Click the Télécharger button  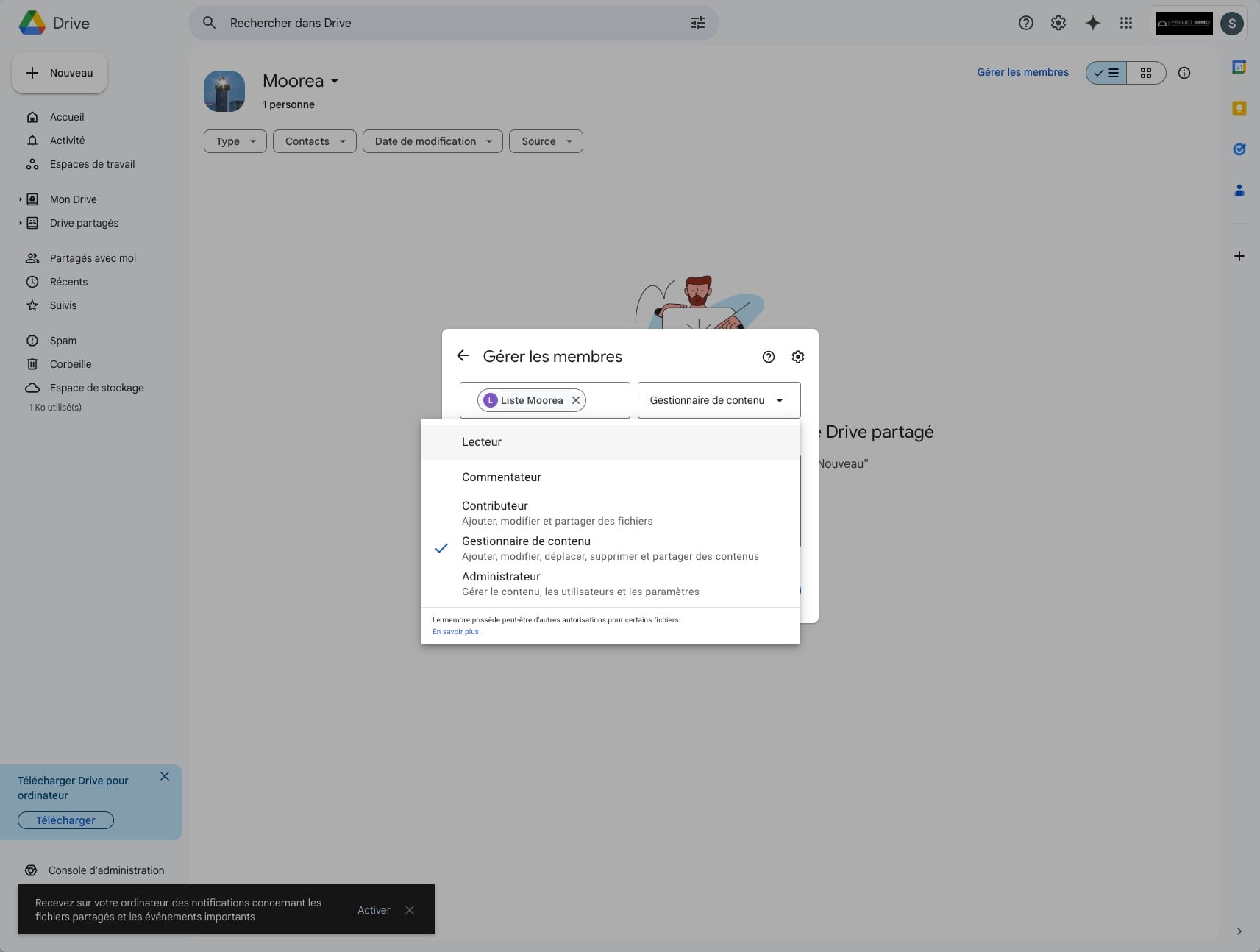65,820
